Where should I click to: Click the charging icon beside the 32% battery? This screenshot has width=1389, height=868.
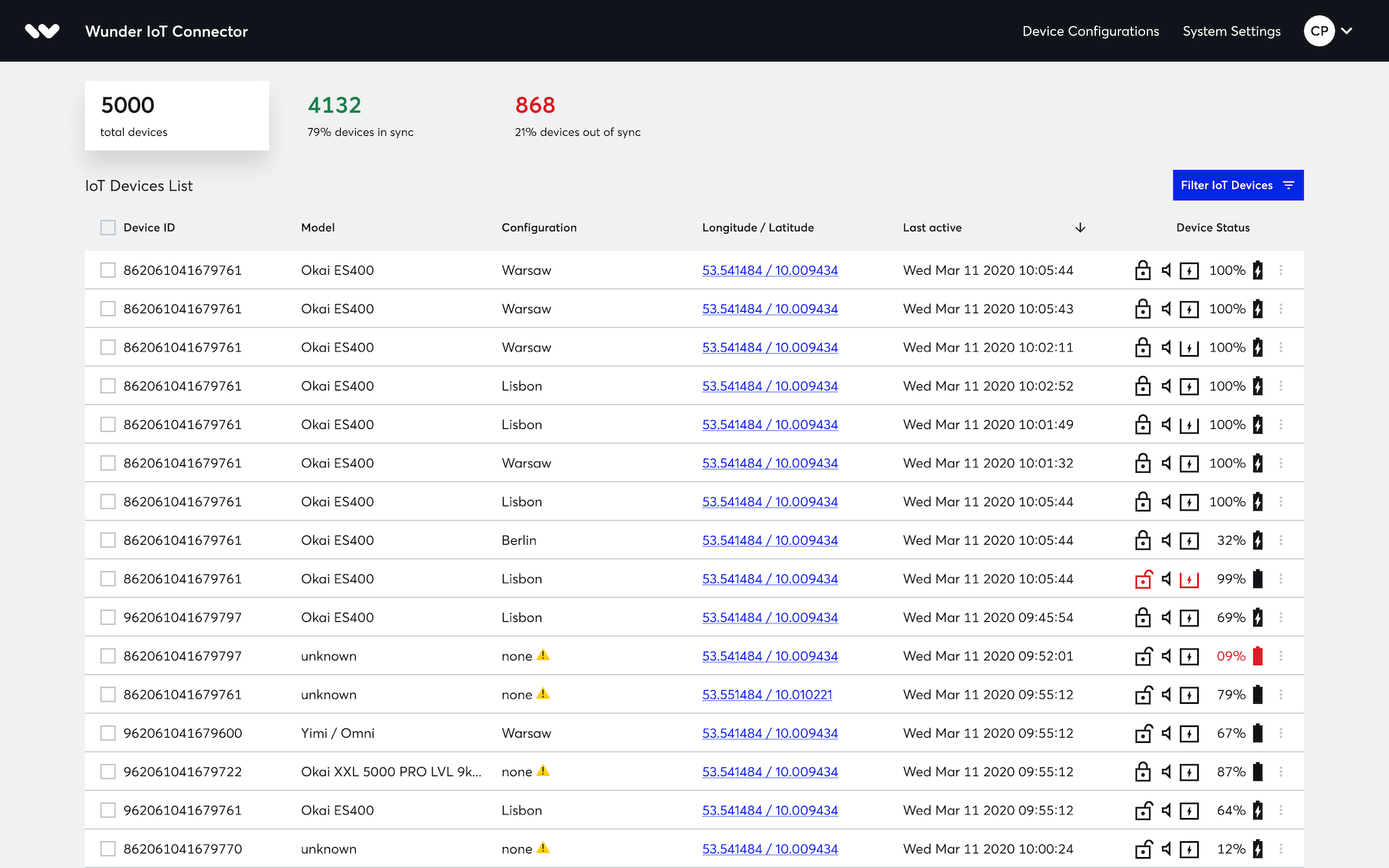point(1190,540)
